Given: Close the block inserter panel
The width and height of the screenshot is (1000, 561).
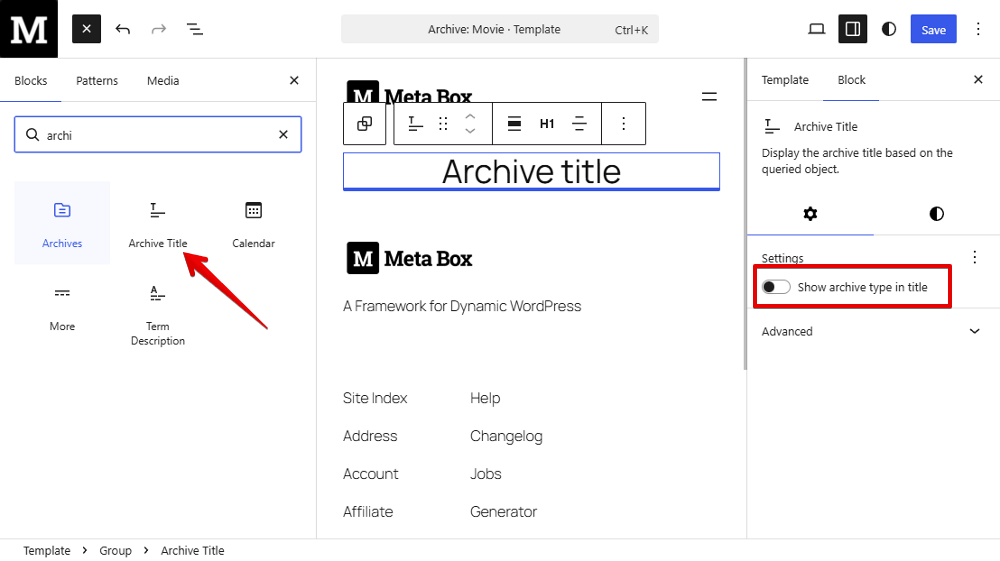Looking at the screenshot, I should point(294,80).
